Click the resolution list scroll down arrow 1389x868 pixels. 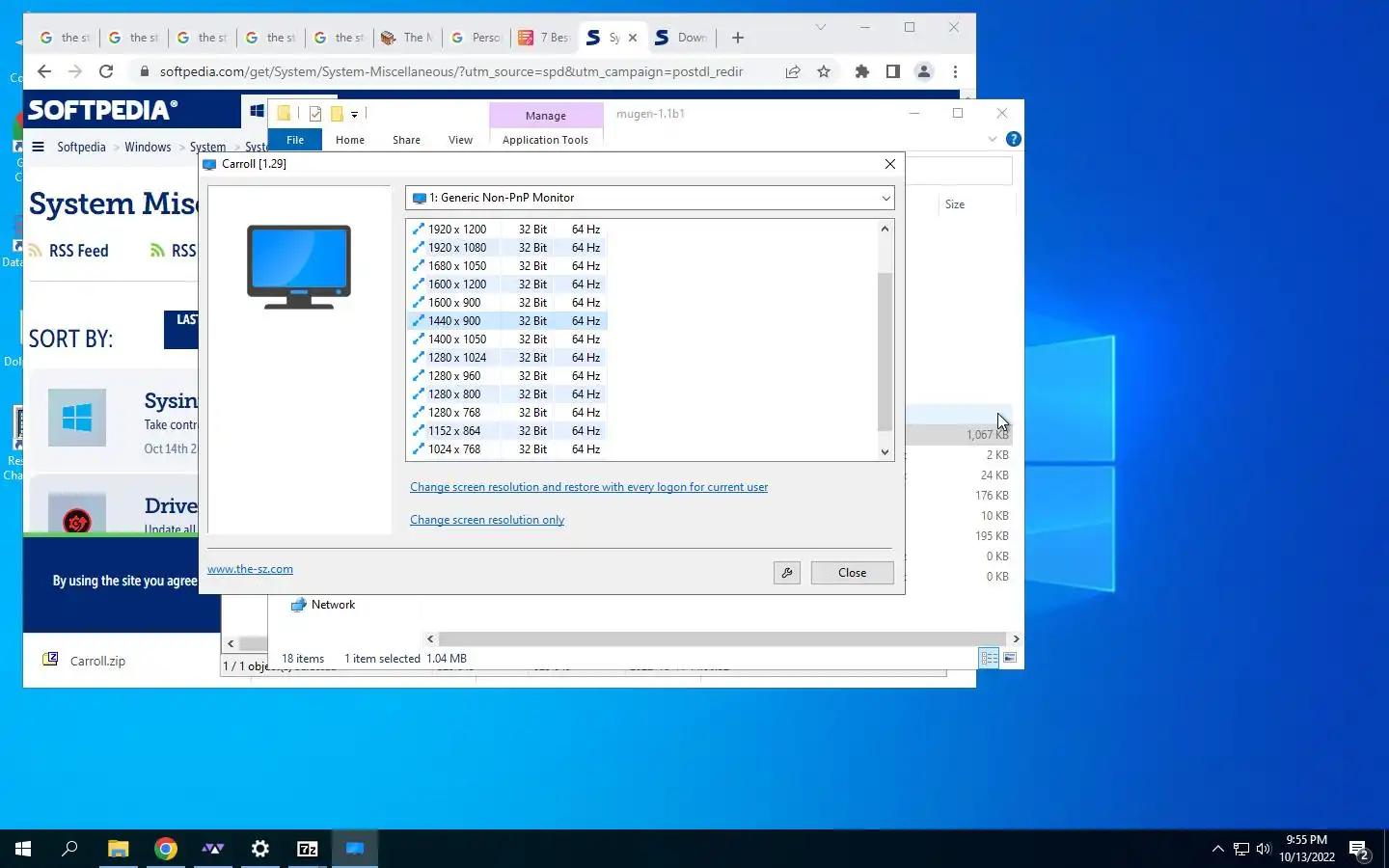tap(885, 451)
